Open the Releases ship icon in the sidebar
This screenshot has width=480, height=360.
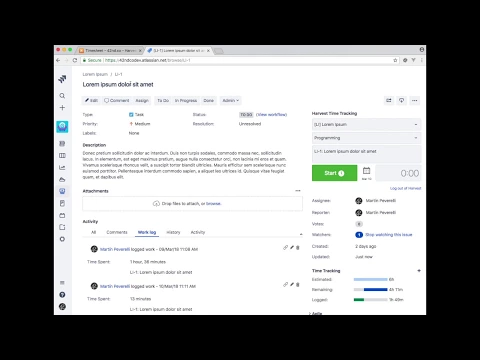(x=62, y=179)
